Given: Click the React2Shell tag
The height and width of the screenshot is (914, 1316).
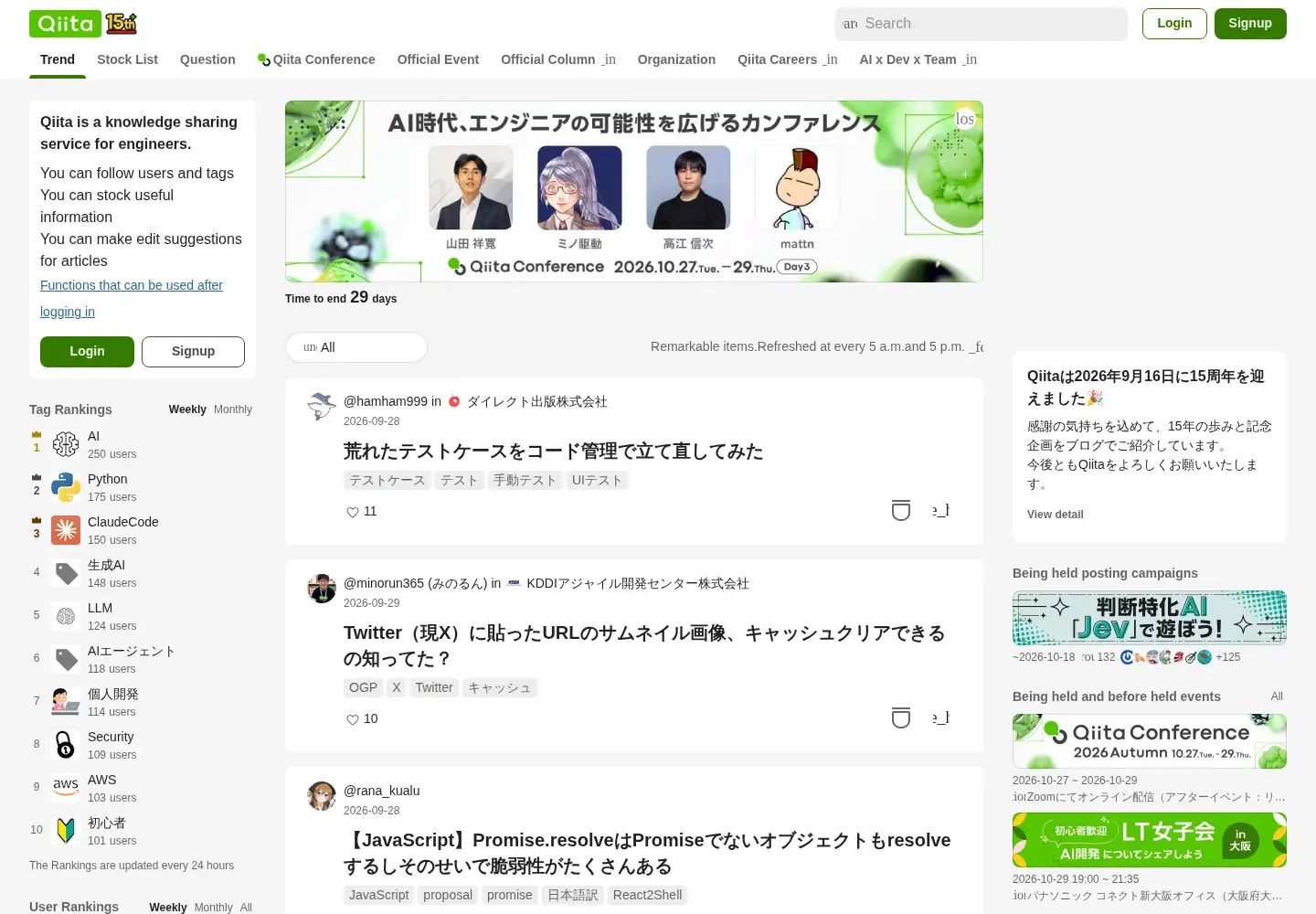Looking at the screenshot, I should click(x=647, y=896).
